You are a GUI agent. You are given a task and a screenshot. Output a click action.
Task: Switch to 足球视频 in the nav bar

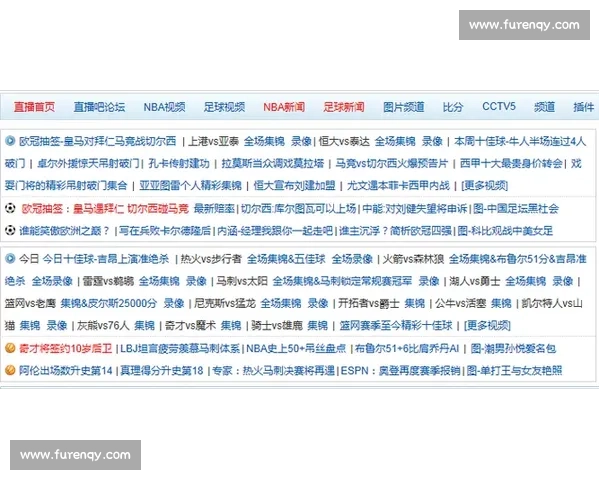(x=224, y=107)
